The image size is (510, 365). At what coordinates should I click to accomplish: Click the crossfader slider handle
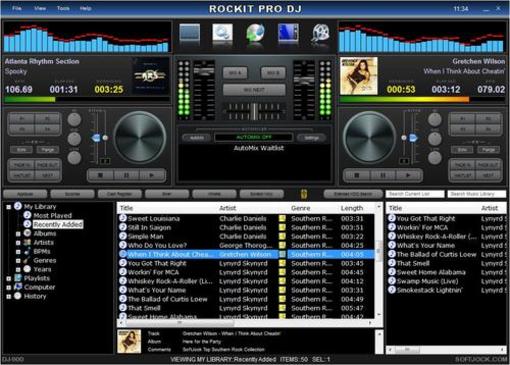[x=254, y=111]
